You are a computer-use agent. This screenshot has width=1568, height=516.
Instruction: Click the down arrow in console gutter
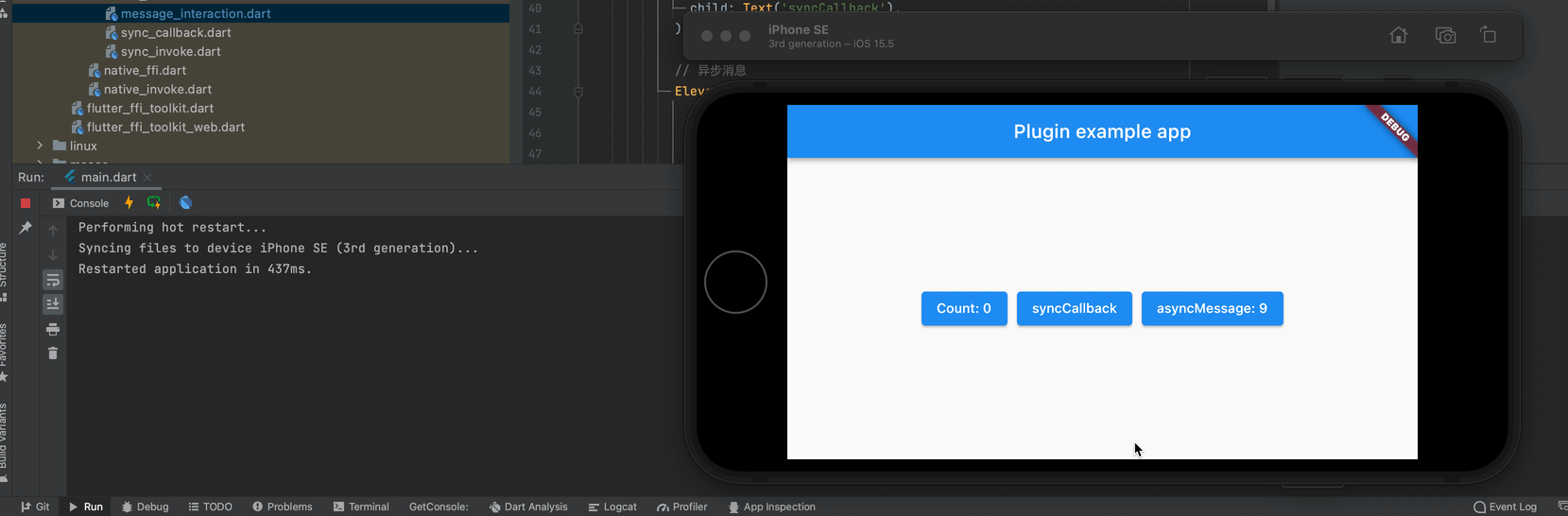click(53, 255)
